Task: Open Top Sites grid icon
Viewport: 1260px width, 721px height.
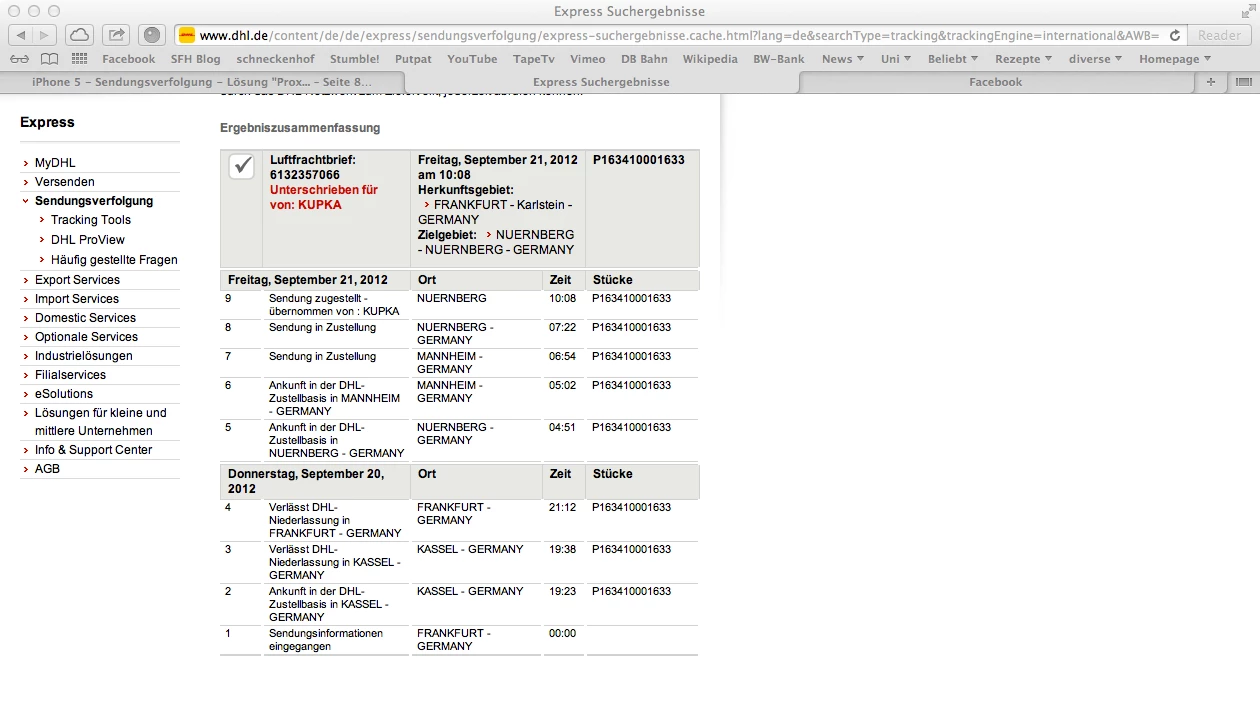Action: coord(79,59)
